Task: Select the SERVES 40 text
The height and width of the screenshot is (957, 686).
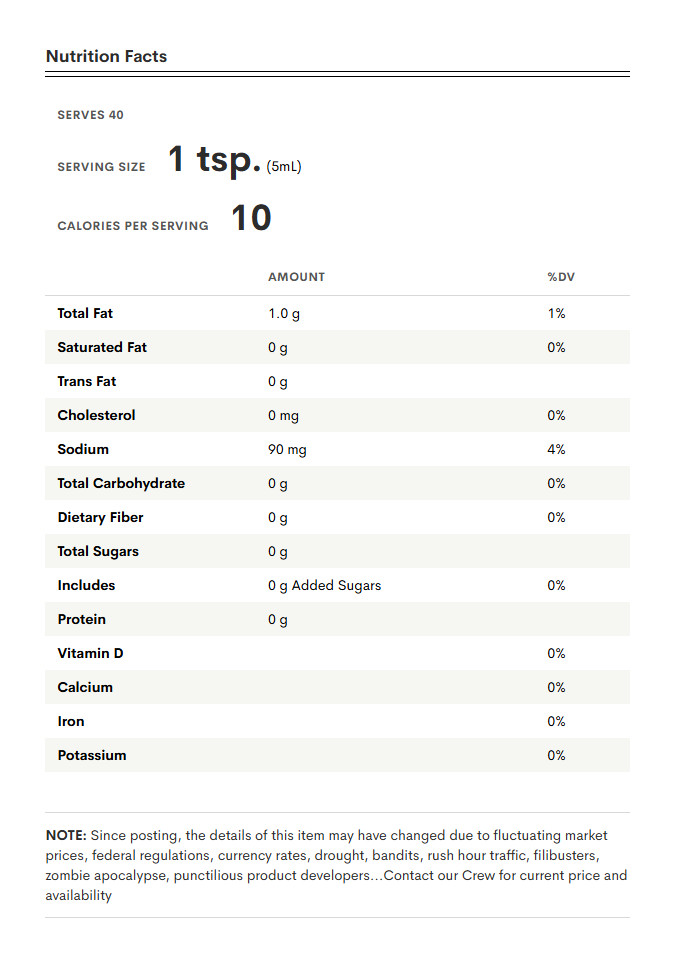Action: coord(90,115)
